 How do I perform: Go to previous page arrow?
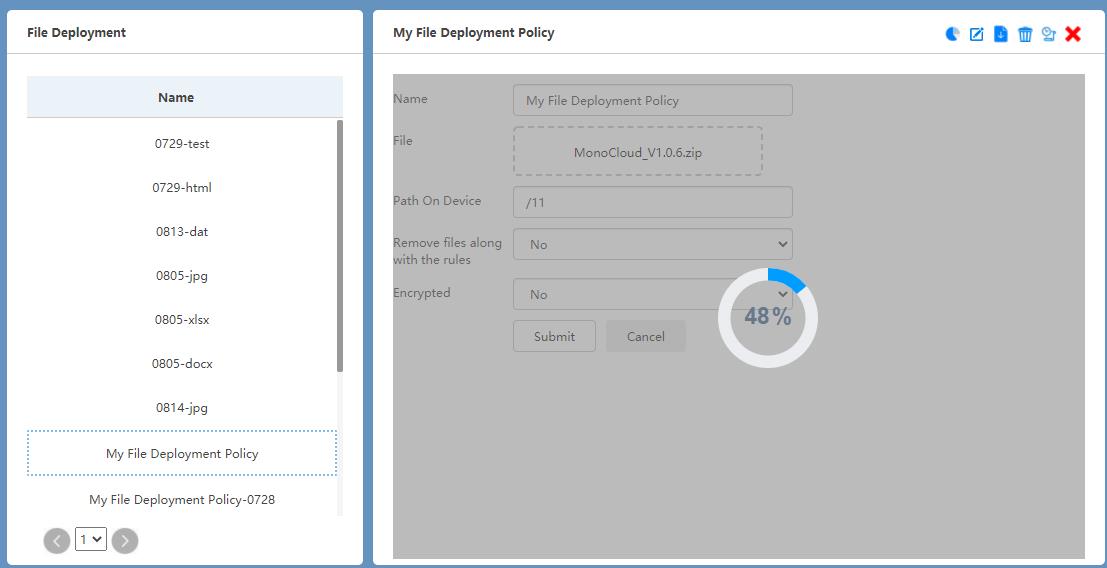[x=57, y=541]
